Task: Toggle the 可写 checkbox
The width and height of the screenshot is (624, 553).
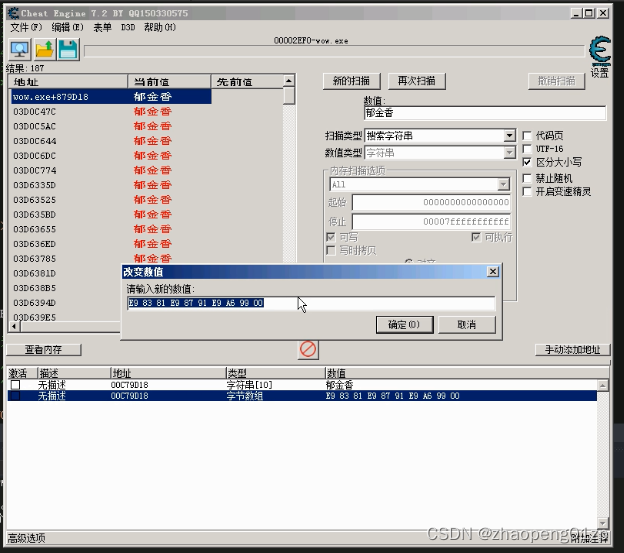Action: pyautogui.click(x=331, y=237)
